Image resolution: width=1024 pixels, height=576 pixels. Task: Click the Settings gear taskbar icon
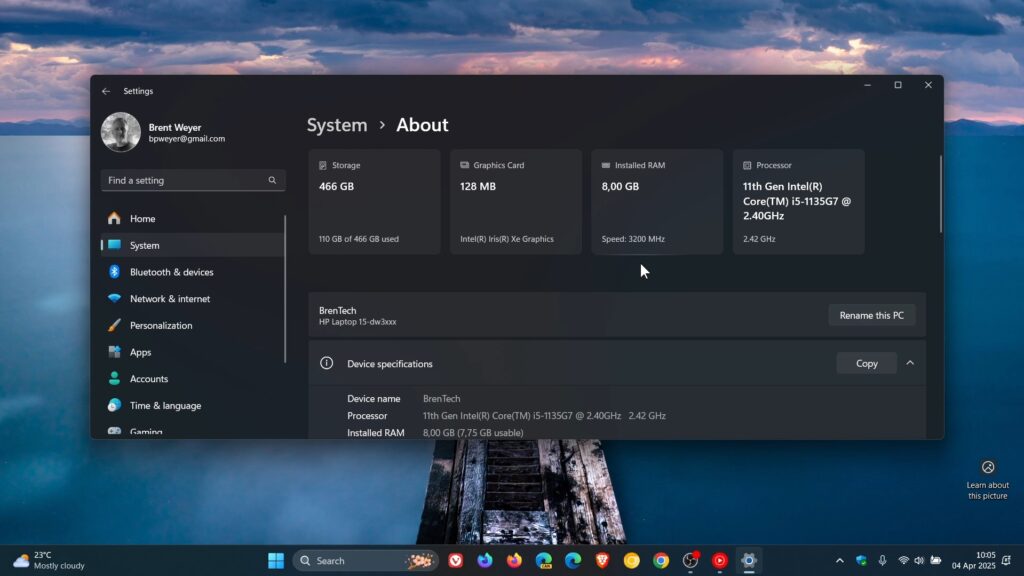(x=748, y=561)
